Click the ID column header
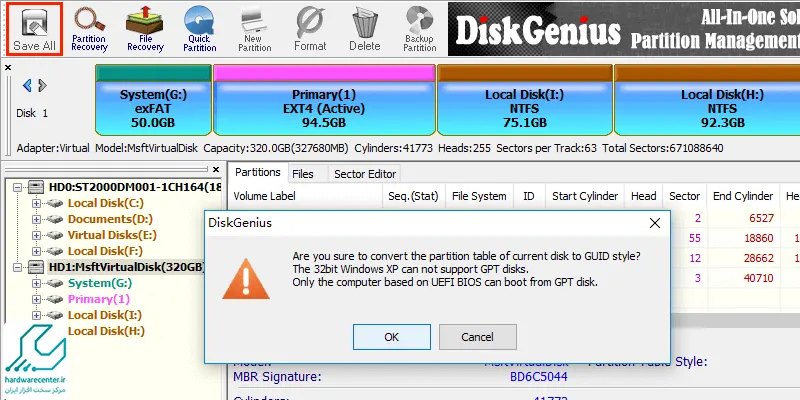800x400 pixels. point(529,196)
